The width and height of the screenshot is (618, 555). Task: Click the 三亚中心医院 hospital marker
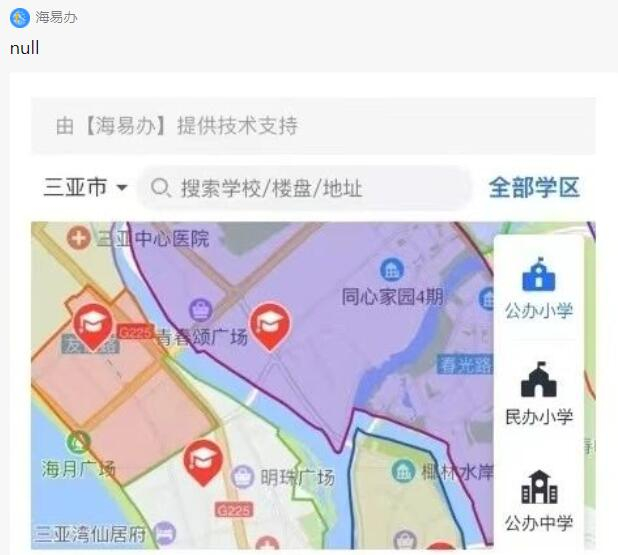coord(79,238)
